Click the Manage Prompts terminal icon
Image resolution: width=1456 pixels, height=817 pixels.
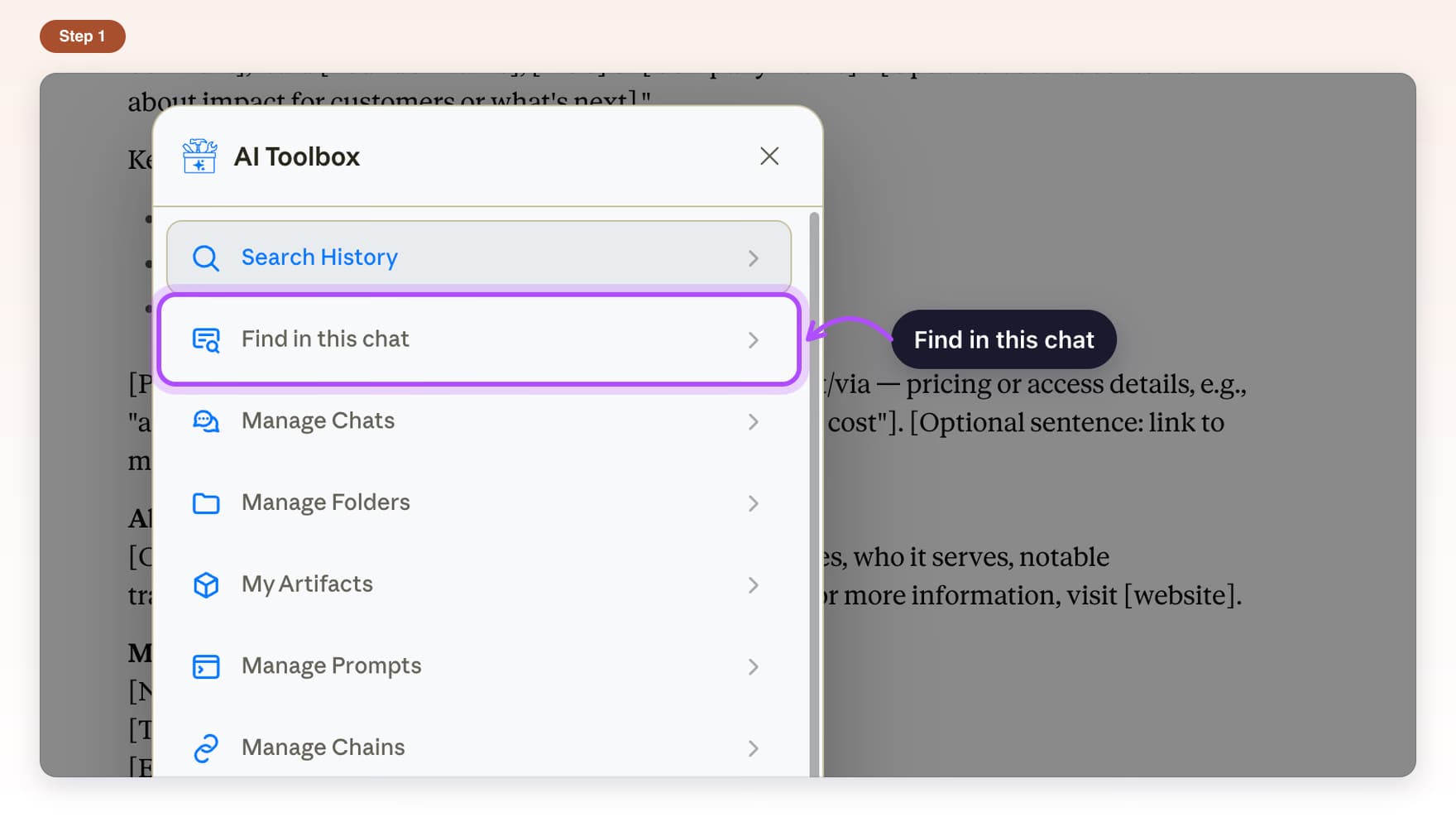206,666
